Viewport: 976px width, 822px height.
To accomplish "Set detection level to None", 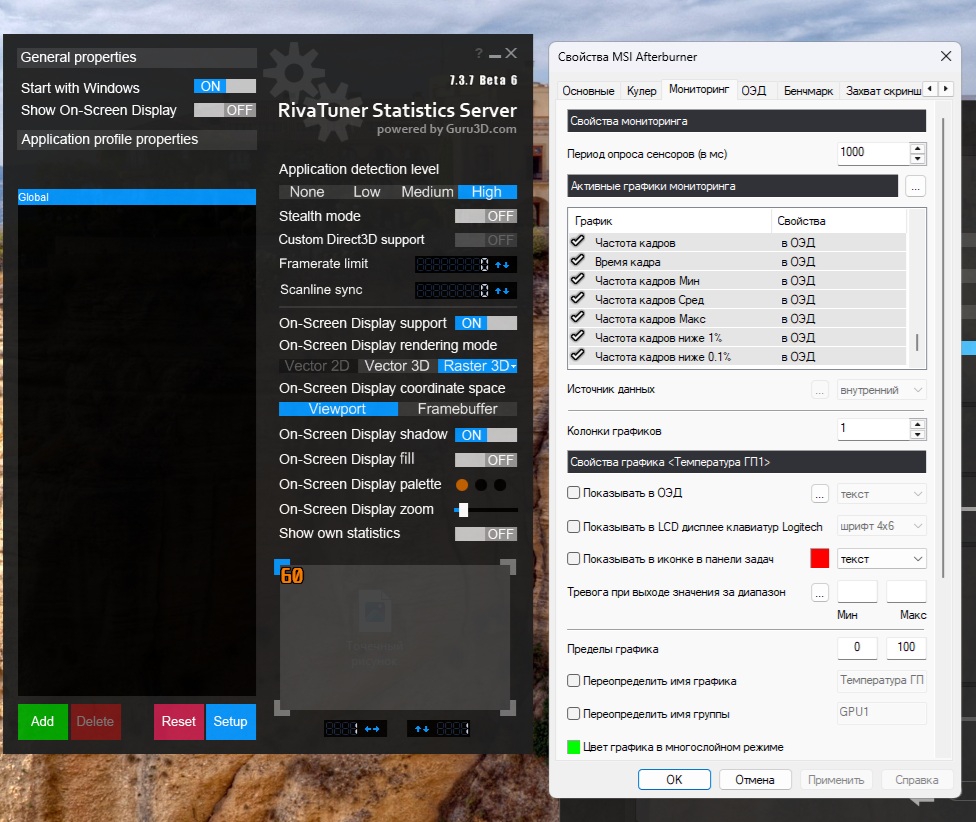I will 307,192.
